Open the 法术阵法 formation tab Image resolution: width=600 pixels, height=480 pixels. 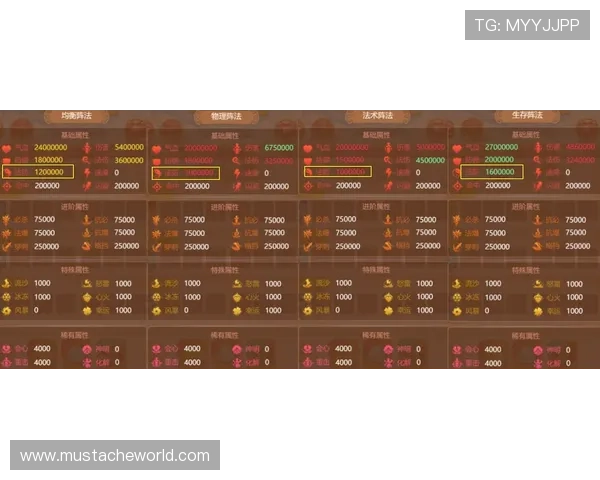[377, 116]
